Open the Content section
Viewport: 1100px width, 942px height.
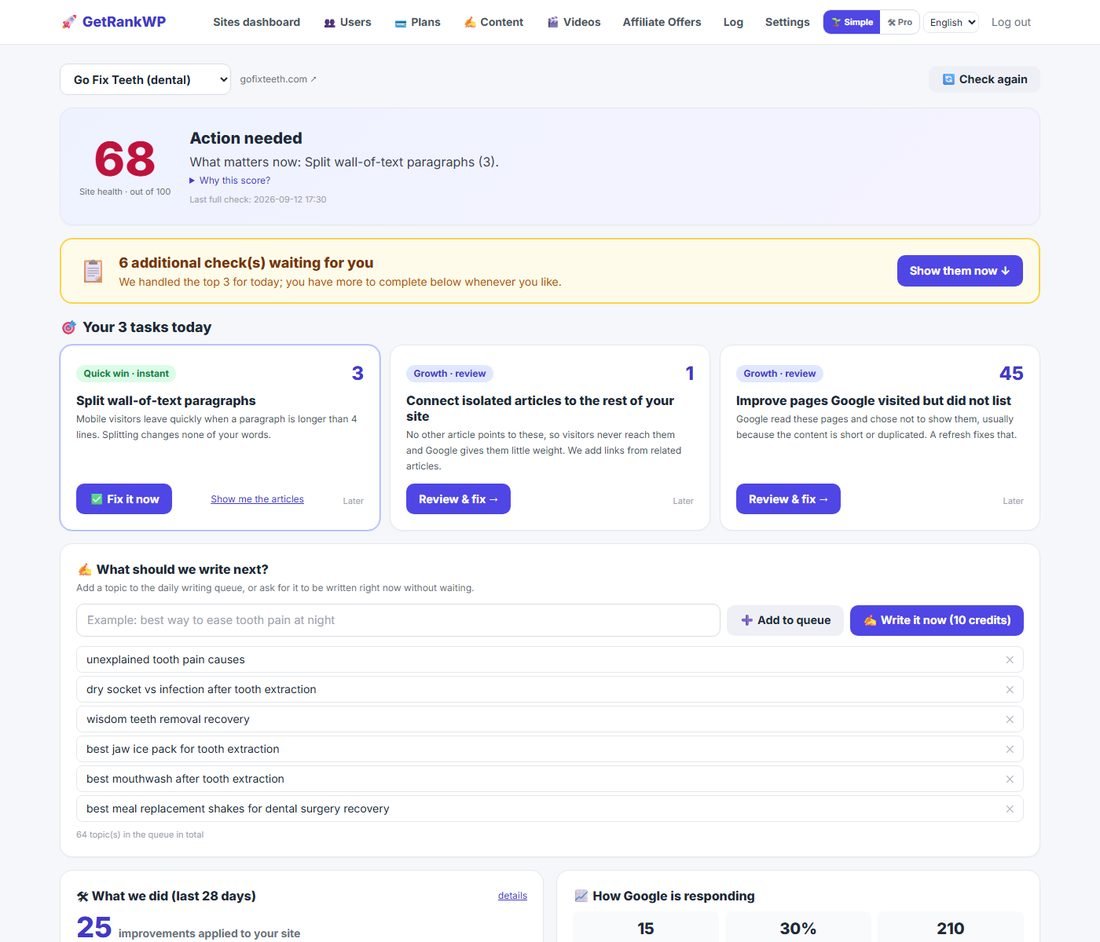pyautogui.click(x=493, y=22)
